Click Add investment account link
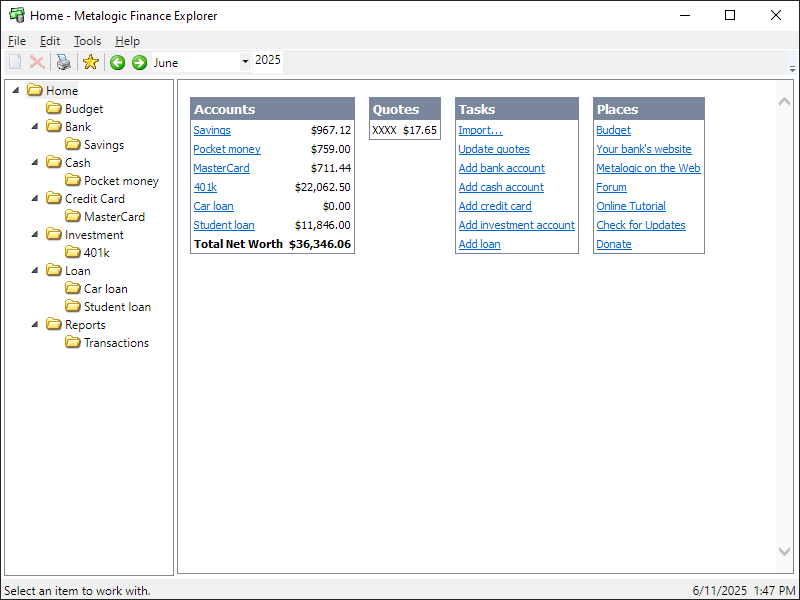The image size is (800, 600). point(516,225)
